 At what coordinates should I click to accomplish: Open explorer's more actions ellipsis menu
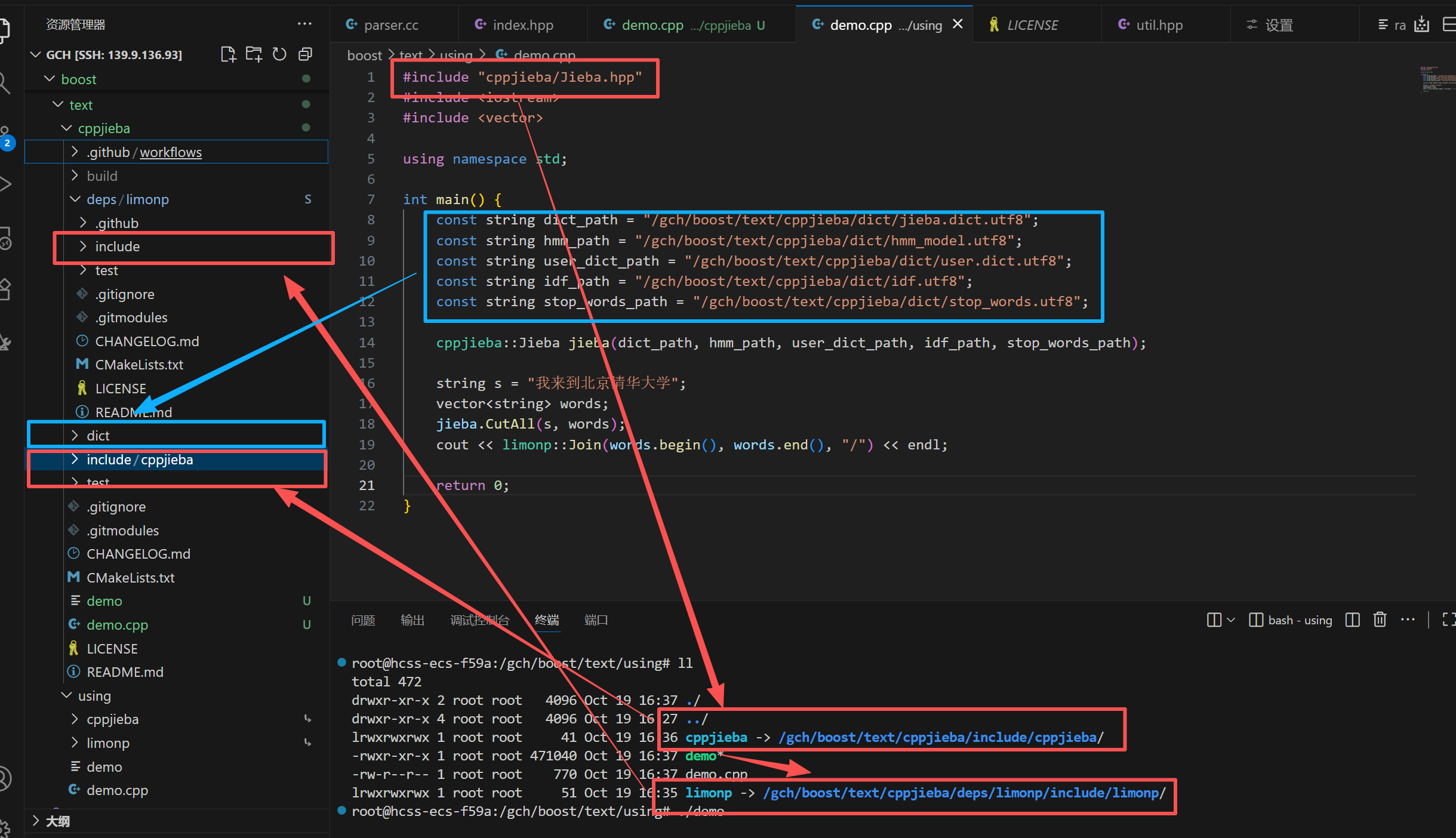(304, 24)
